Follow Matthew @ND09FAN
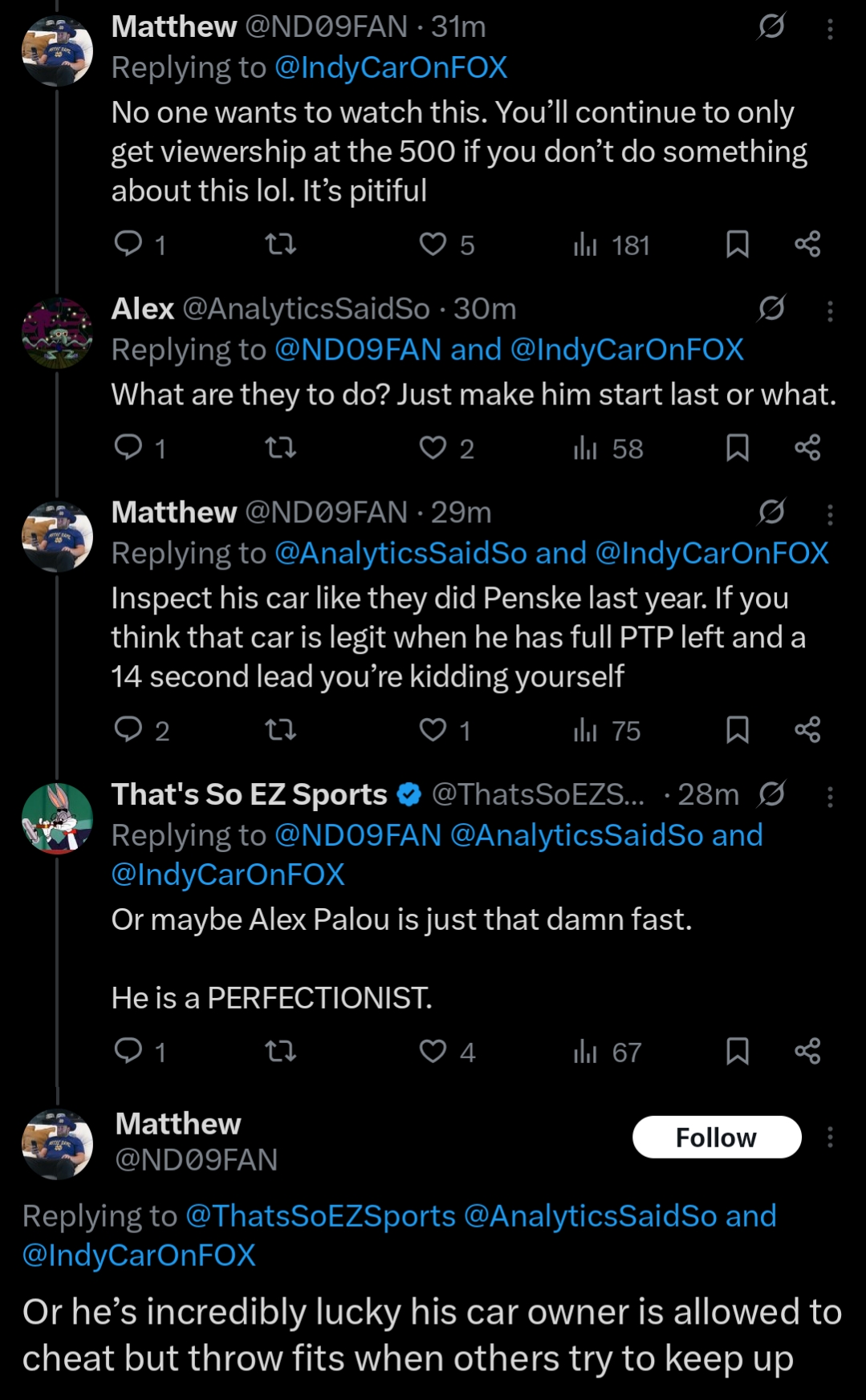The image size is (866, 1400). [x=716, y=1137]
